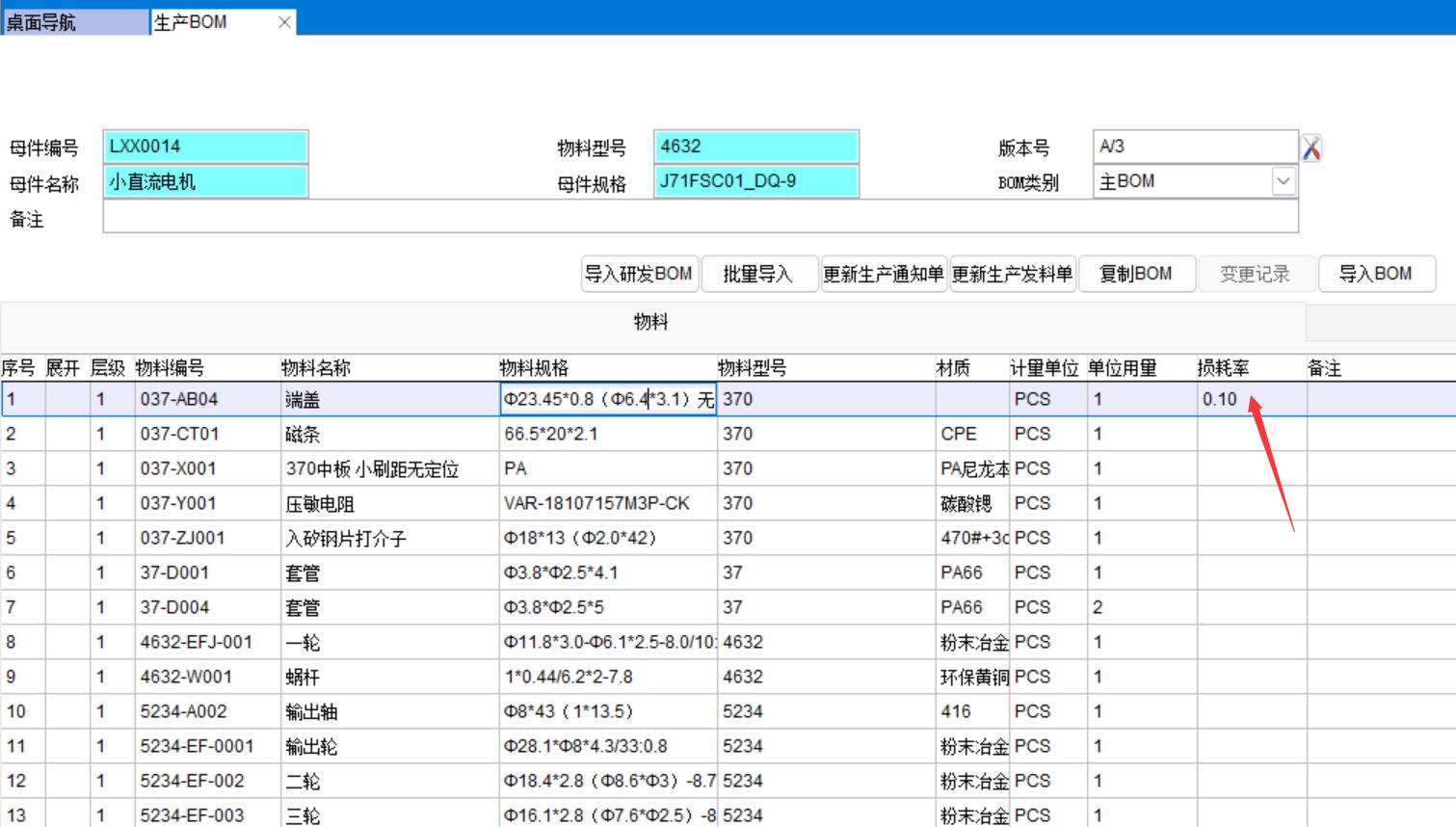Click the 母件名称 field 小直流电机
Viewport: 1456px width, 827px height.
click(x=205, y=181)
